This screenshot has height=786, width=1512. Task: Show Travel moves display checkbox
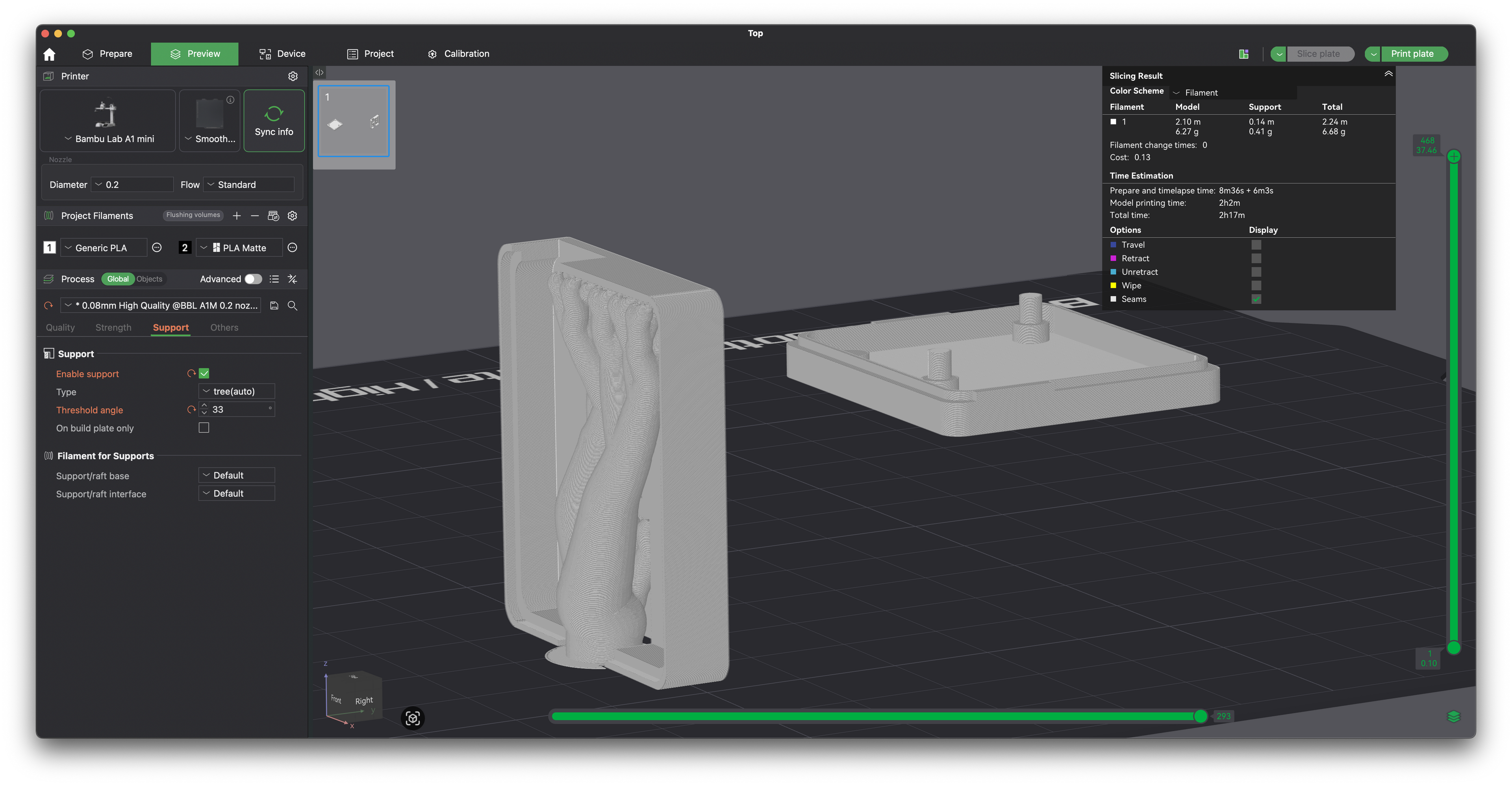point(1256,245)
